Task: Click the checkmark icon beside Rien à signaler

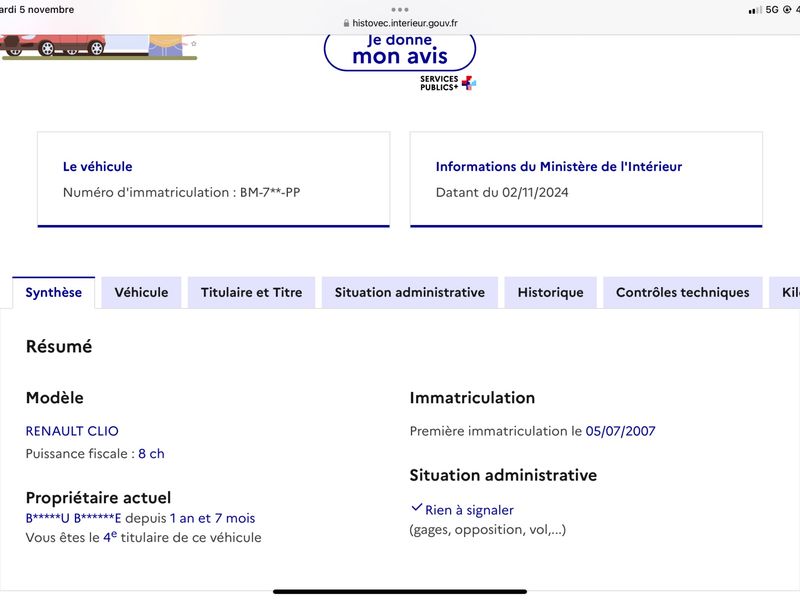Action: [416, 508]
